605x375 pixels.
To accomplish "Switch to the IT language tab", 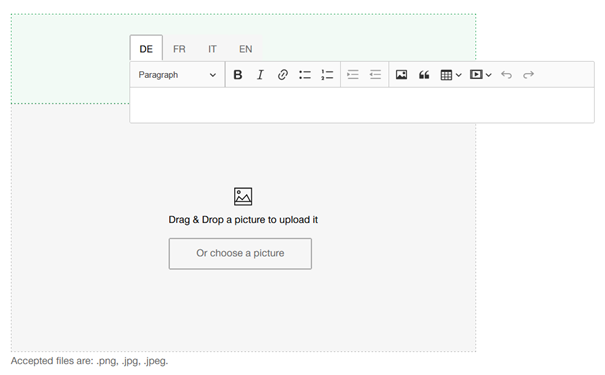I will [x=212, y=49].
